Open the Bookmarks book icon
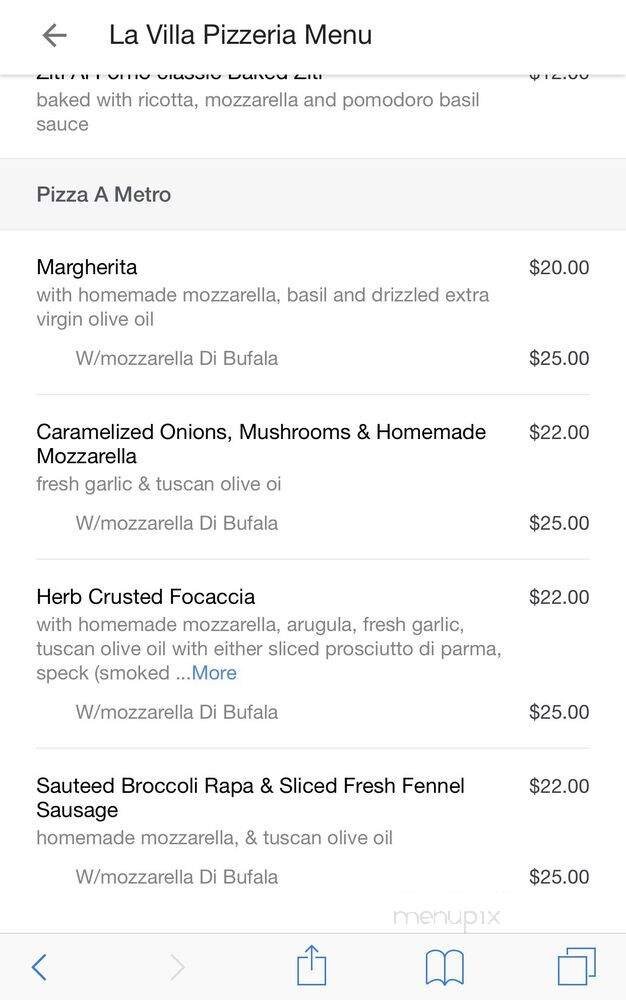Image resolution: width=626 pixels, height=1000 pixels. (x=444, y=967)
